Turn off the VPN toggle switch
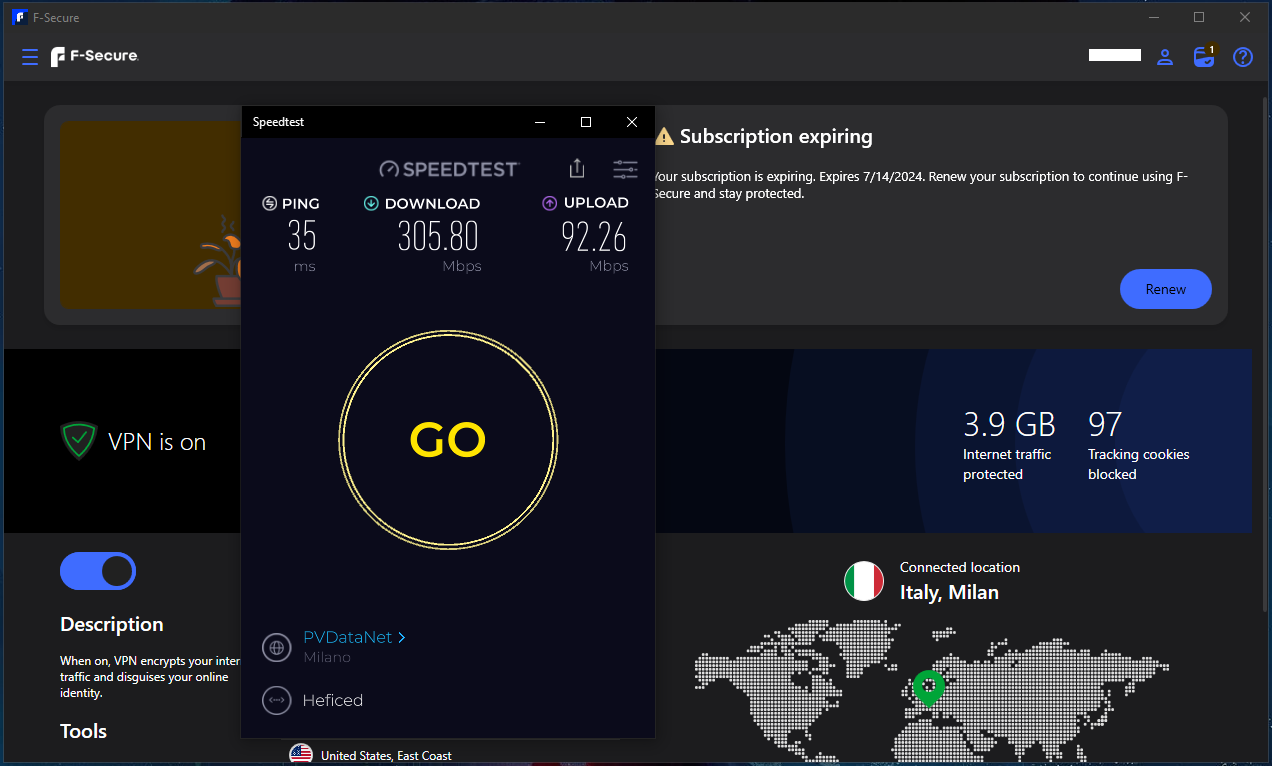Image resolution: width=1272 pixels, height=766 pixels. tap(98, 571)
